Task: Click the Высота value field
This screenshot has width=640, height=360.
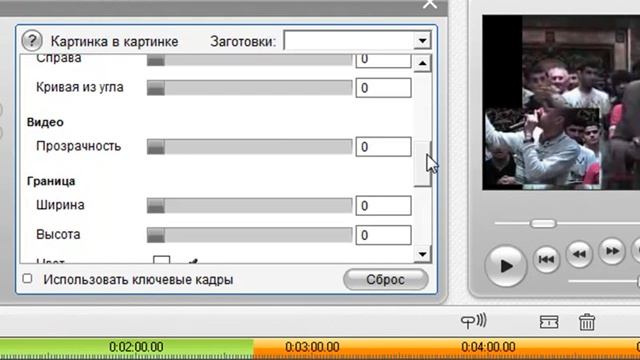Action: (x=383, y=235)
